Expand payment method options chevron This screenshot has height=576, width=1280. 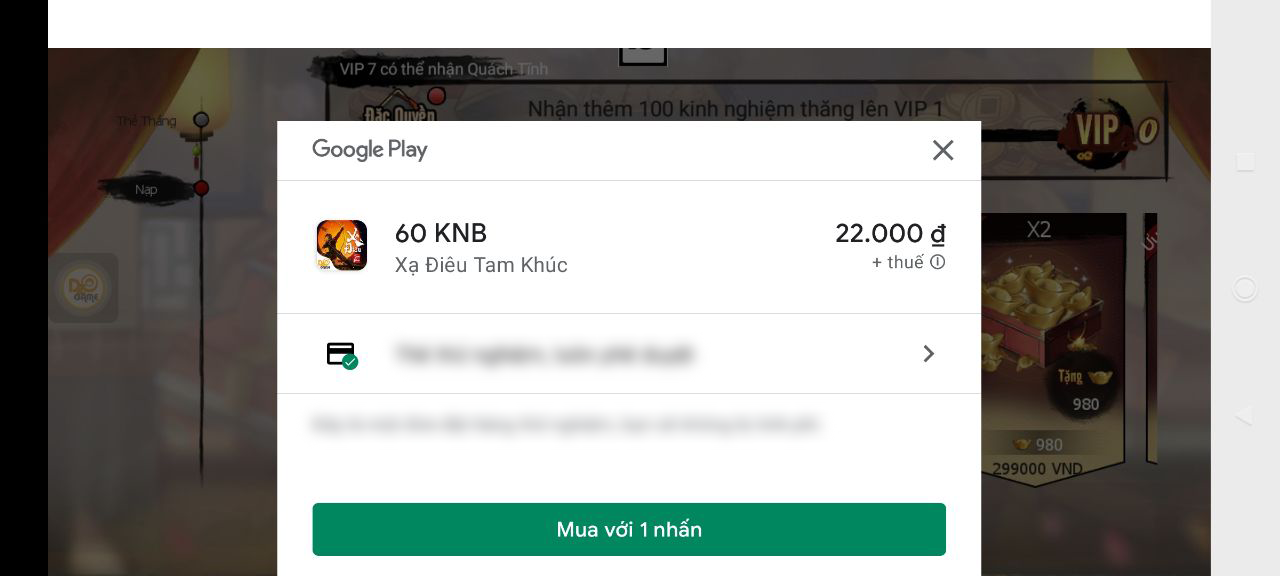(929, 353)
